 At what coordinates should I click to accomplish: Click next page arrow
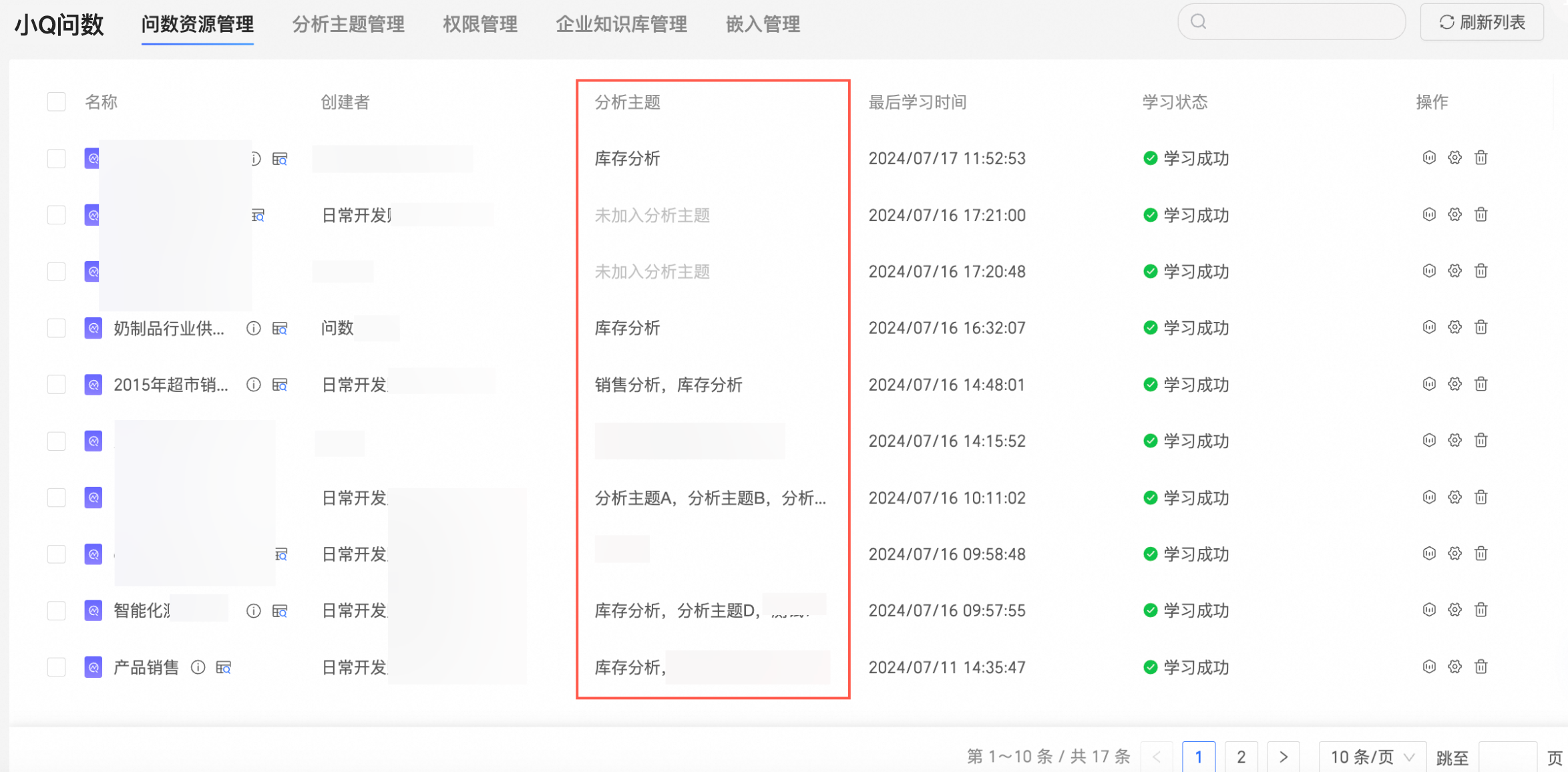(1284, 757)
